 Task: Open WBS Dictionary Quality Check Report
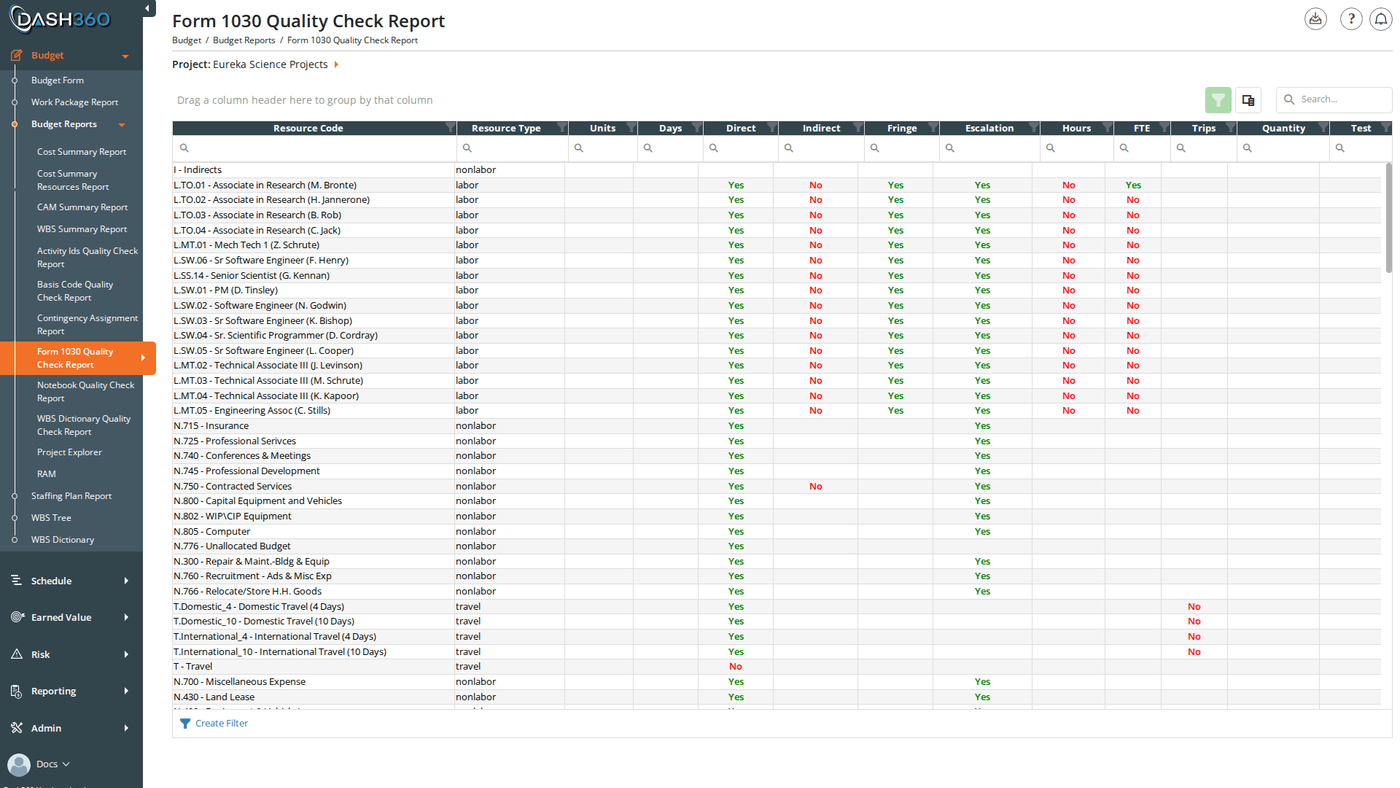(84, 425)
